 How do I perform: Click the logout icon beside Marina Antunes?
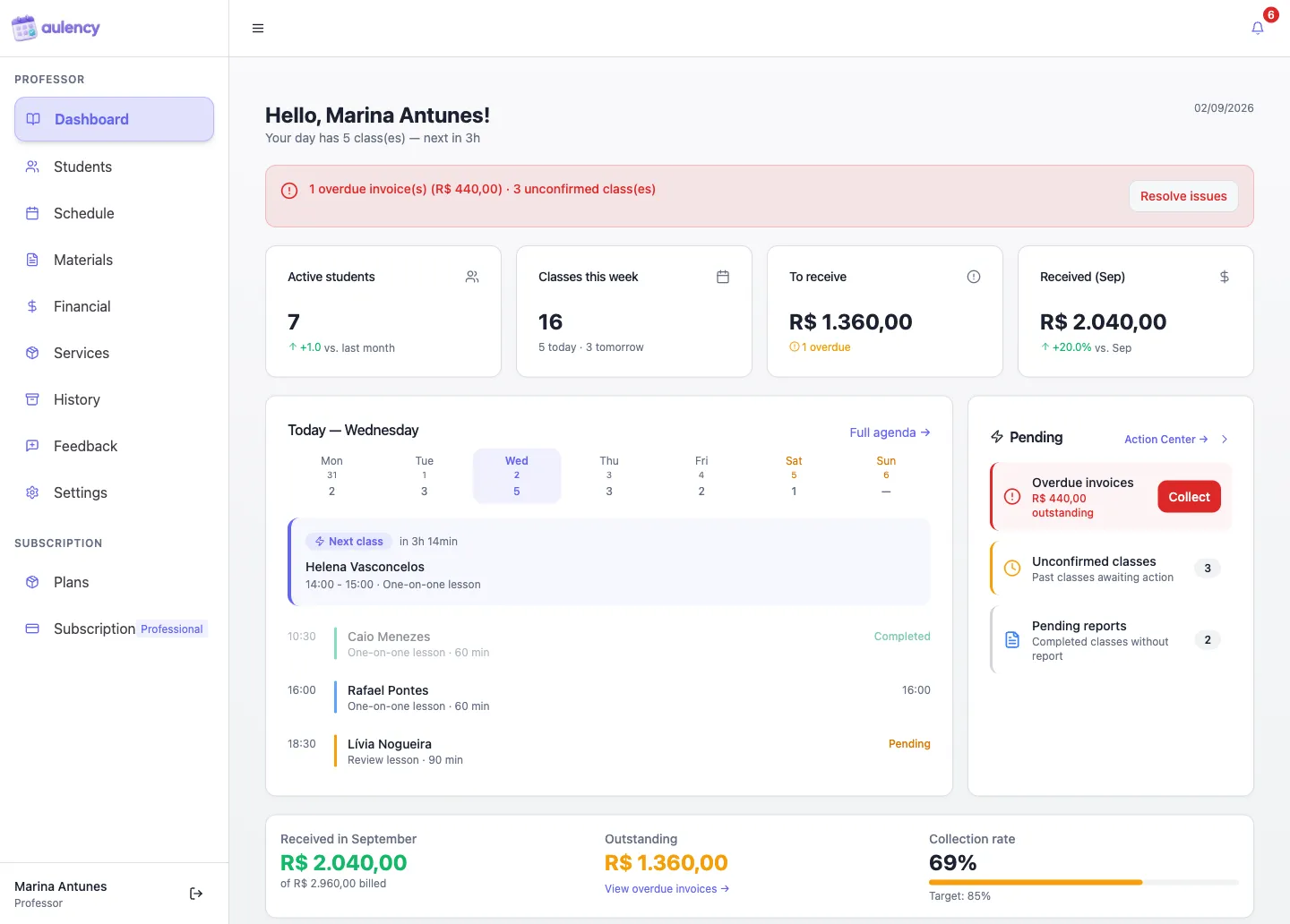196,894
